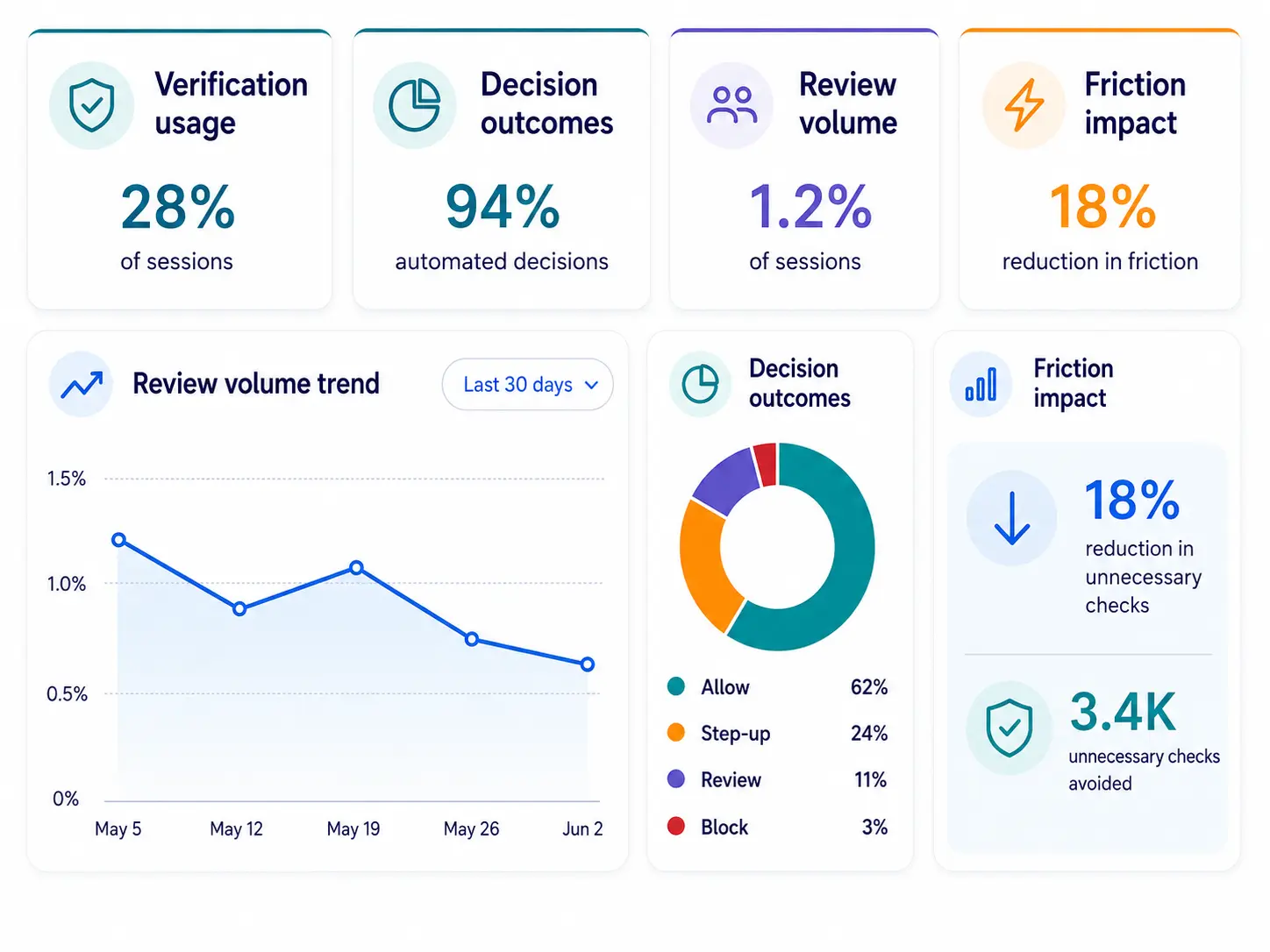Click the Review volume trend heading

click(x=256, y=384)
